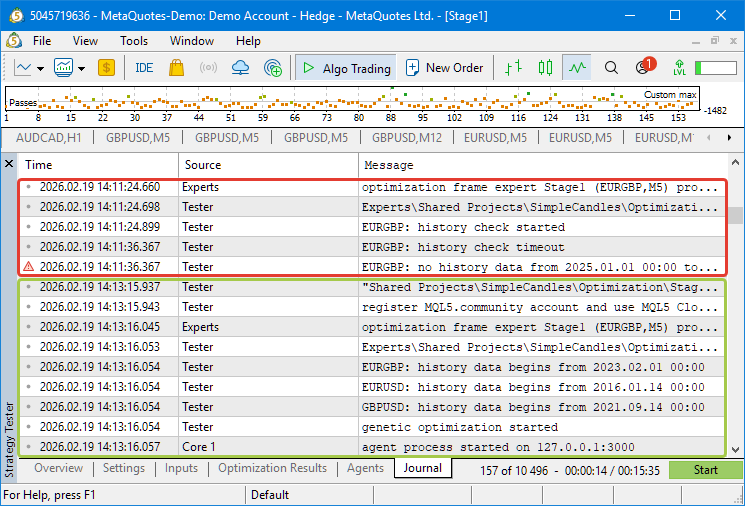Click the green LVL level icon

679,68
